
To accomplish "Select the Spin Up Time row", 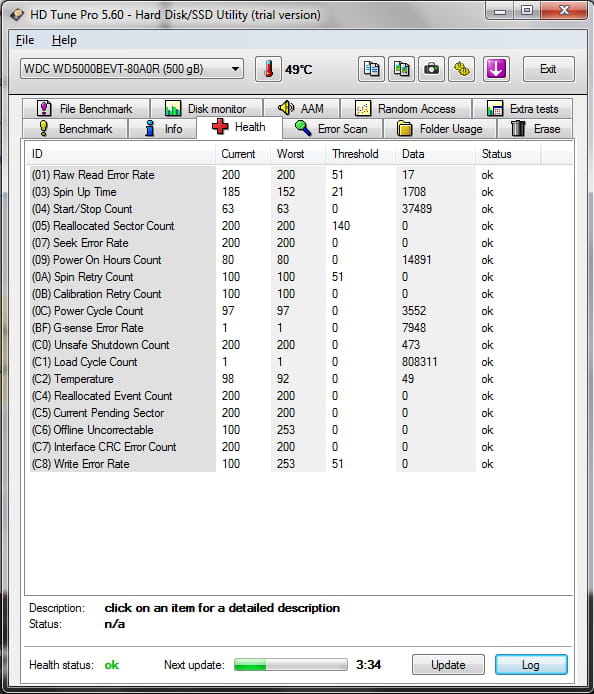I will pyautogui.click(x=286, y=192).
